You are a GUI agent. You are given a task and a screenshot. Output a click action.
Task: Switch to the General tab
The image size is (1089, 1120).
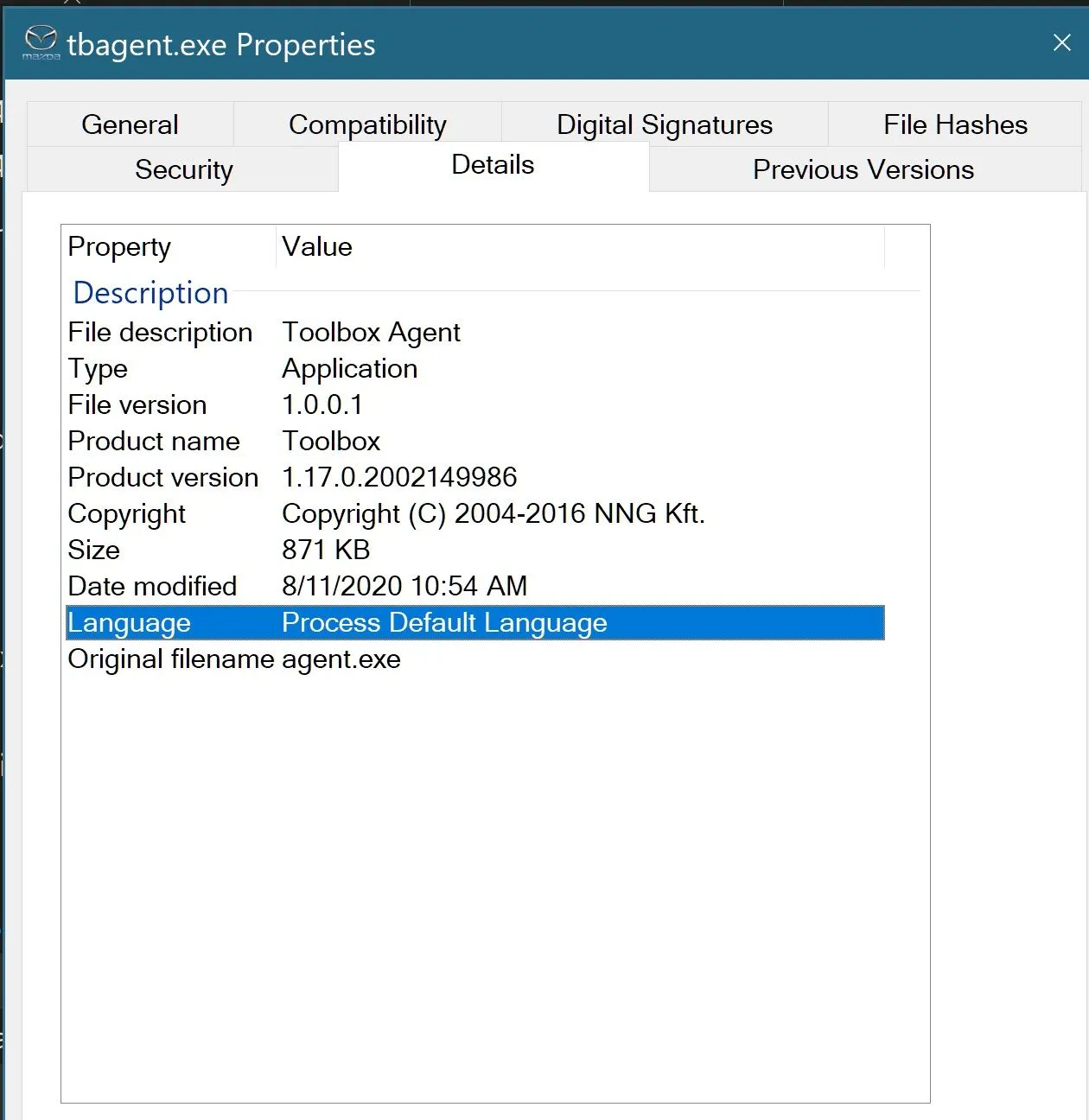130,125
